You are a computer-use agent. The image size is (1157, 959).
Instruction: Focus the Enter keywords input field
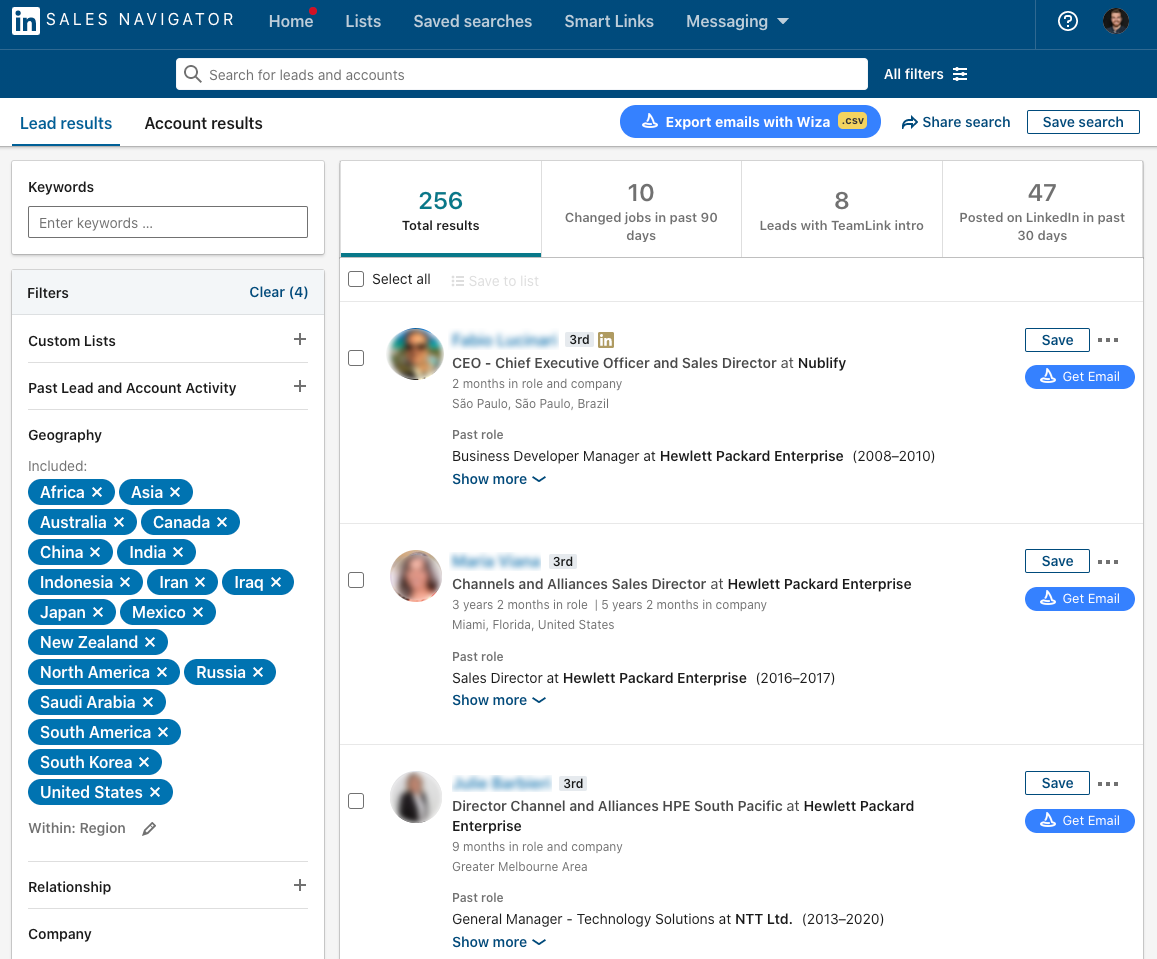(167, 222)
